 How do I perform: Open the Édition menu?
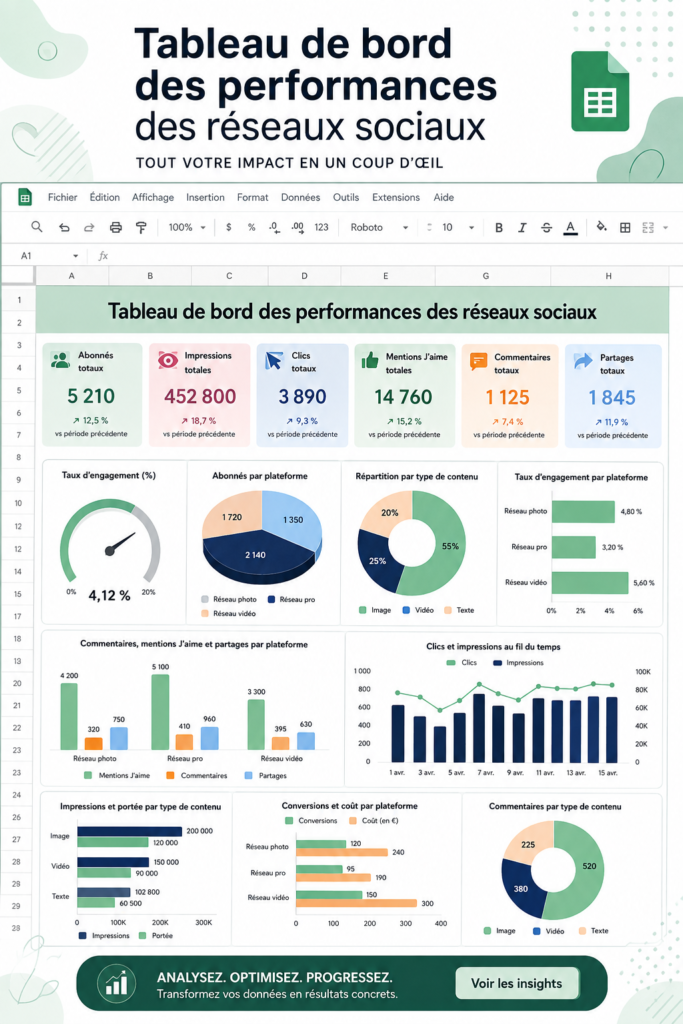point(104,197)
